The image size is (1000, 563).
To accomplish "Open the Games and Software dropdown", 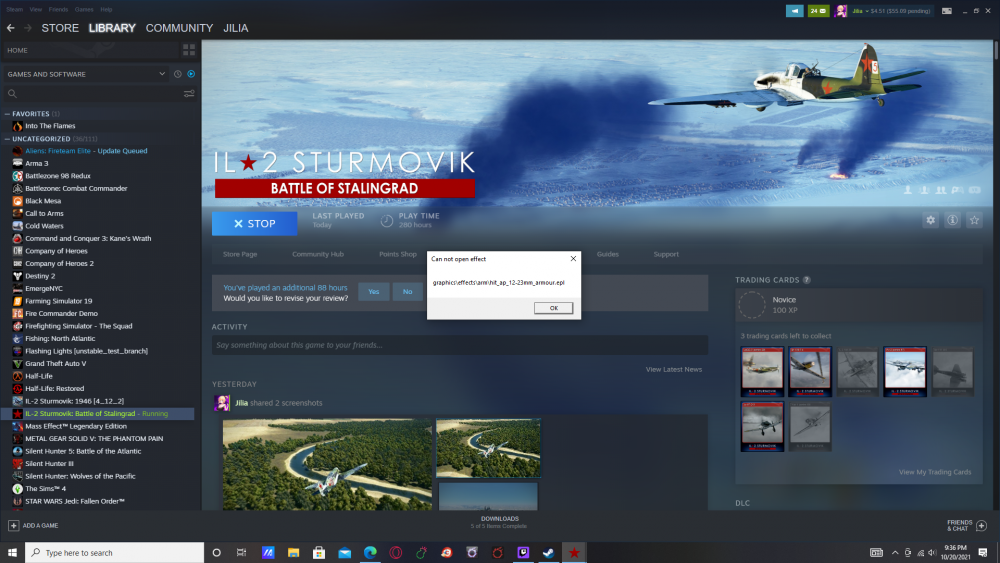I will (x=85, y=74).
